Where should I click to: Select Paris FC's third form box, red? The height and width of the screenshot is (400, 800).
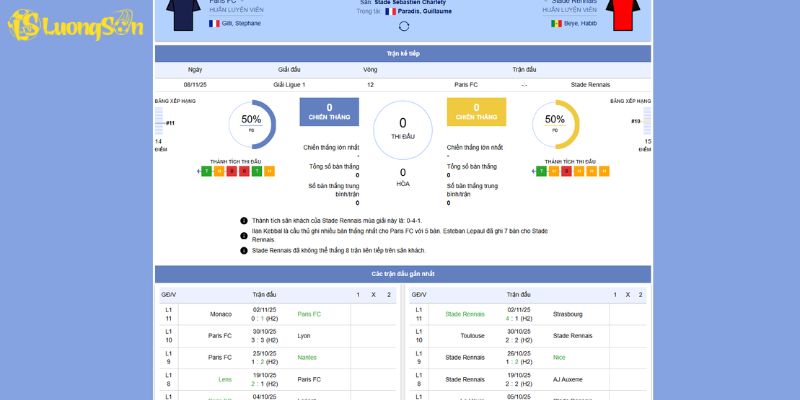tap(232, 171)
